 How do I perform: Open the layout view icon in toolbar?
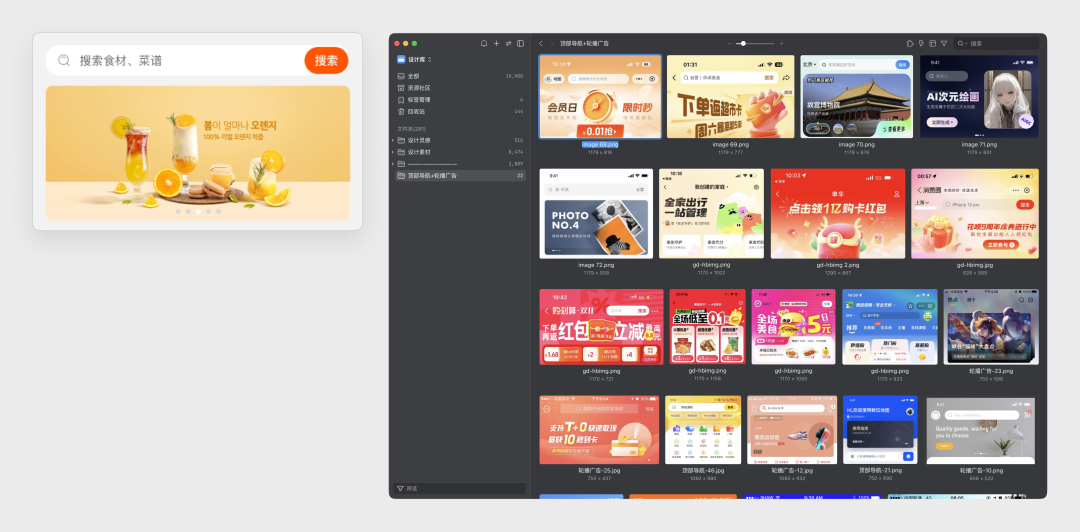932,44
